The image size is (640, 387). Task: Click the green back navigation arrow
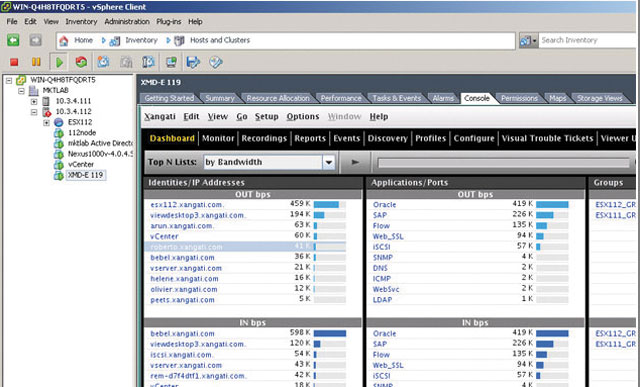pos(13,40)
